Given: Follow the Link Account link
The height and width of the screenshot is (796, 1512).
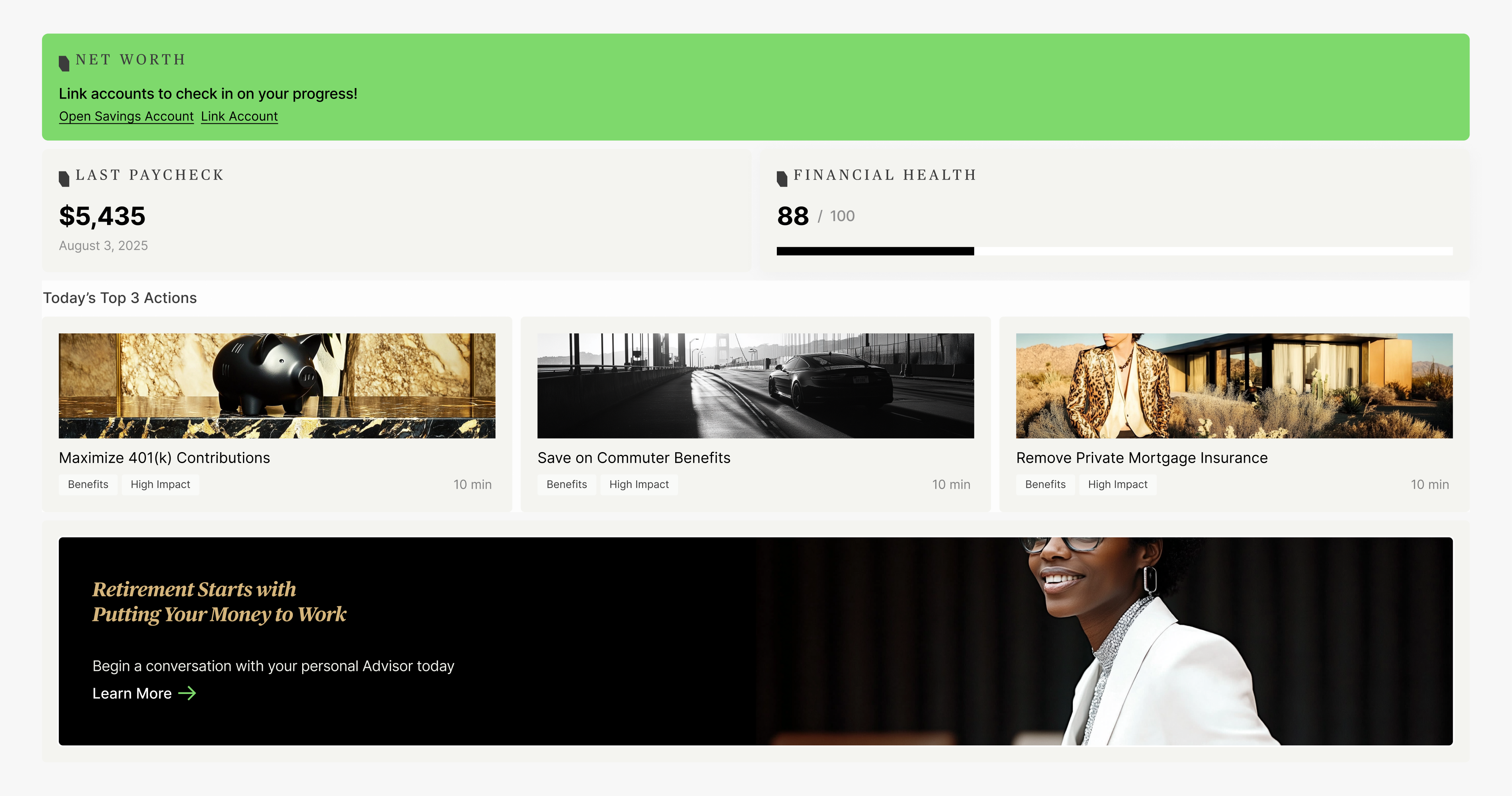Looking at the screenshot, I should point(239,116).
